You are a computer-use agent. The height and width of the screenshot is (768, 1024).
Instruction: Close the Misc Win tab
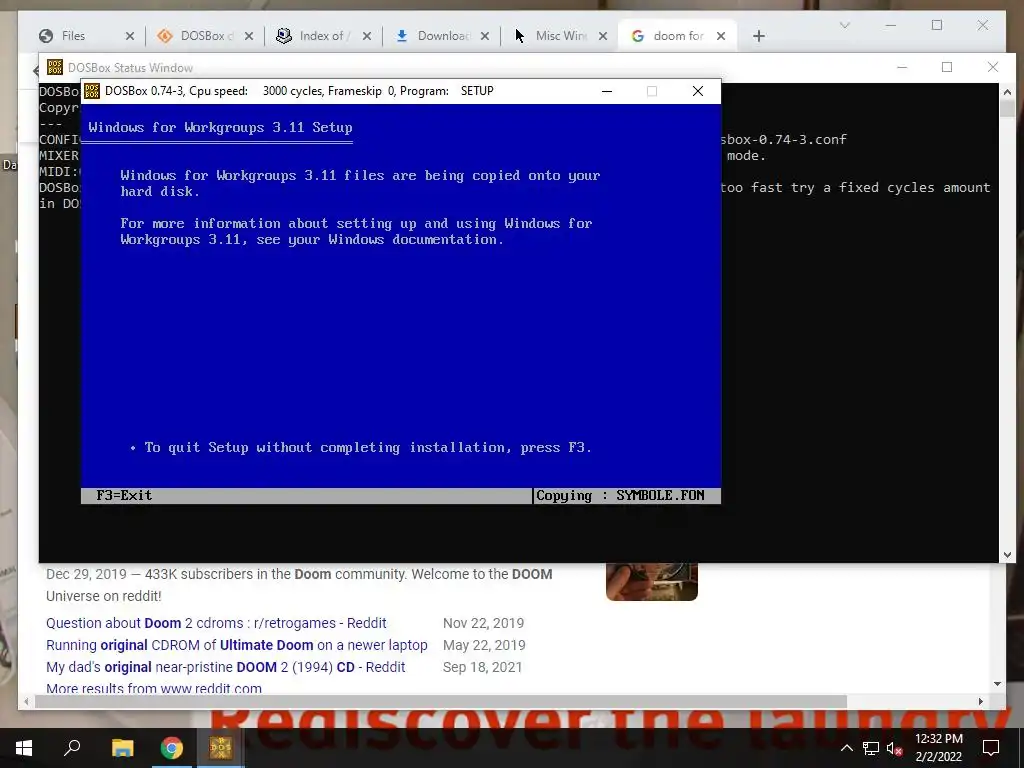(603, 37)
